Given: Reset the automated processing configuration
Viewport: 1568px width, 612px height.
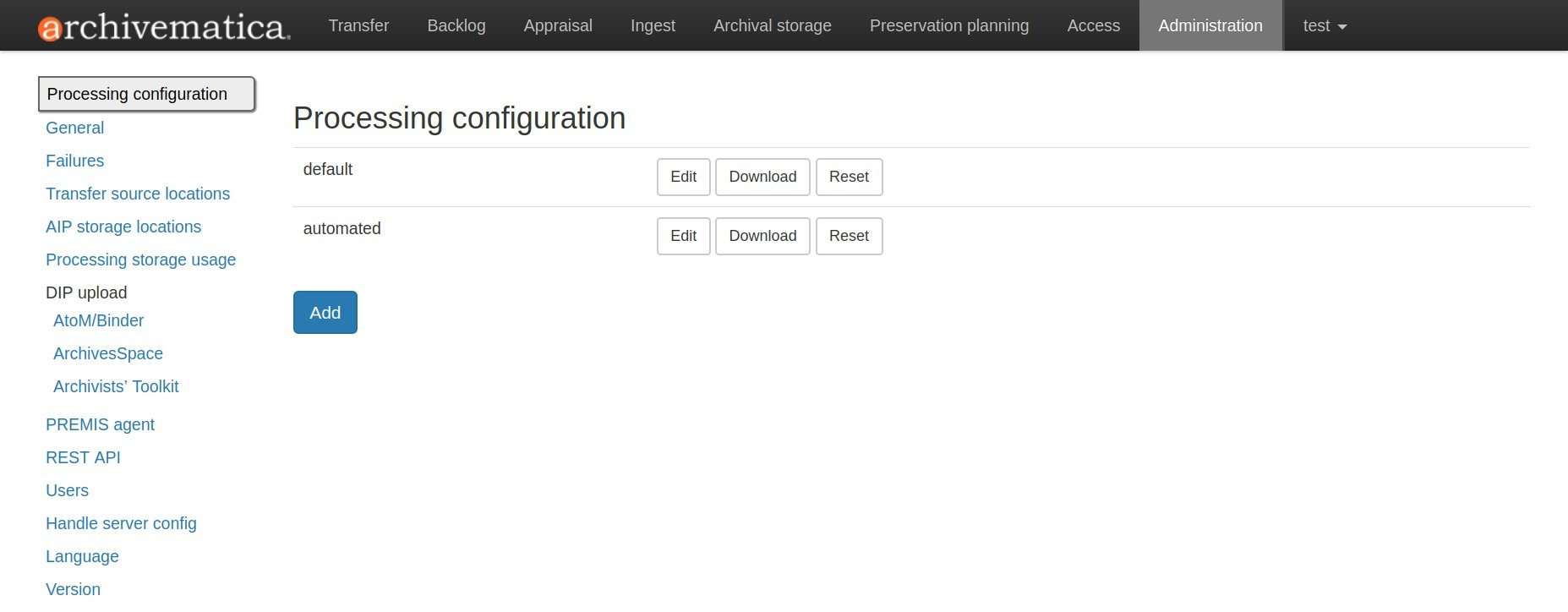Looking at the screenshot, I should [x=849, y=236].
